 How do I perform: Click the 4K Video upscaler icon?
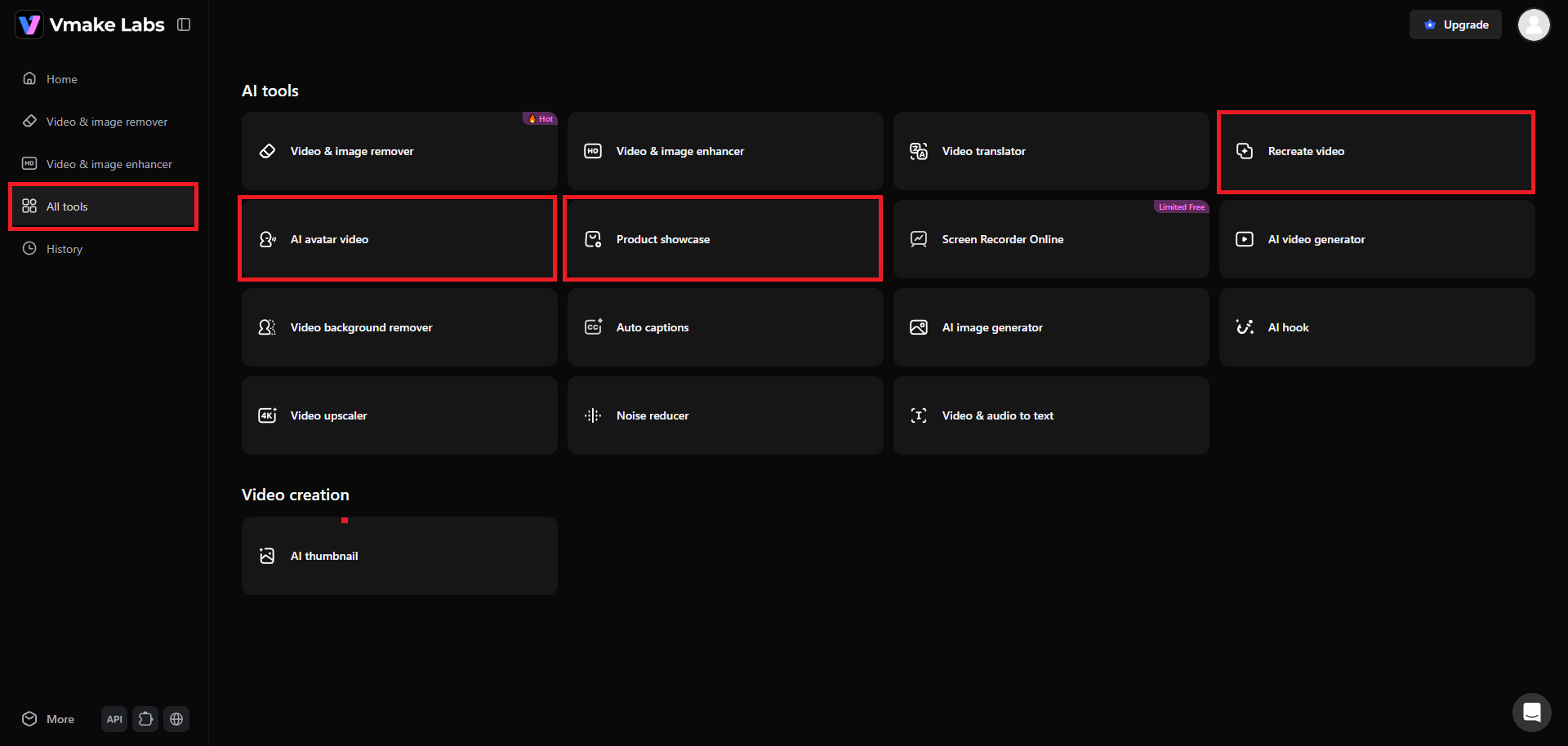coord(267,415)
